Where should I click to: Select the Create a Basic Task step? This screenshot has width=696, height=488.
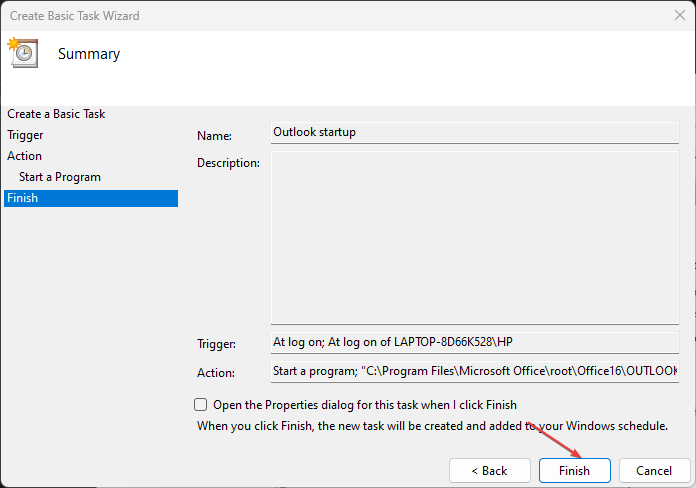point(56,114)
